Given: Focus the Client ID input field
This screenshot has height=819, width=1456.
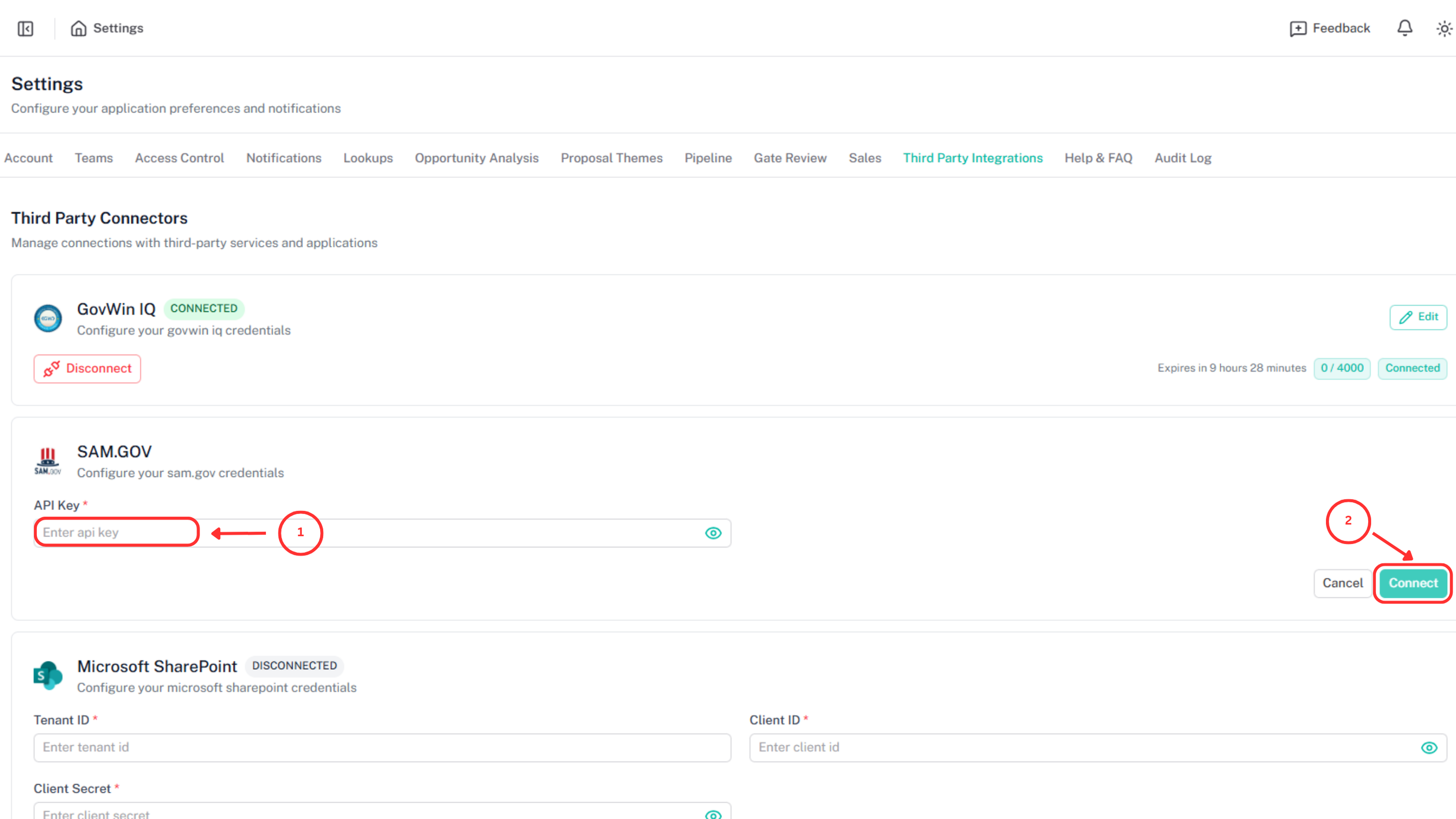Looking at the screenshot, I should click(1098, 748).
